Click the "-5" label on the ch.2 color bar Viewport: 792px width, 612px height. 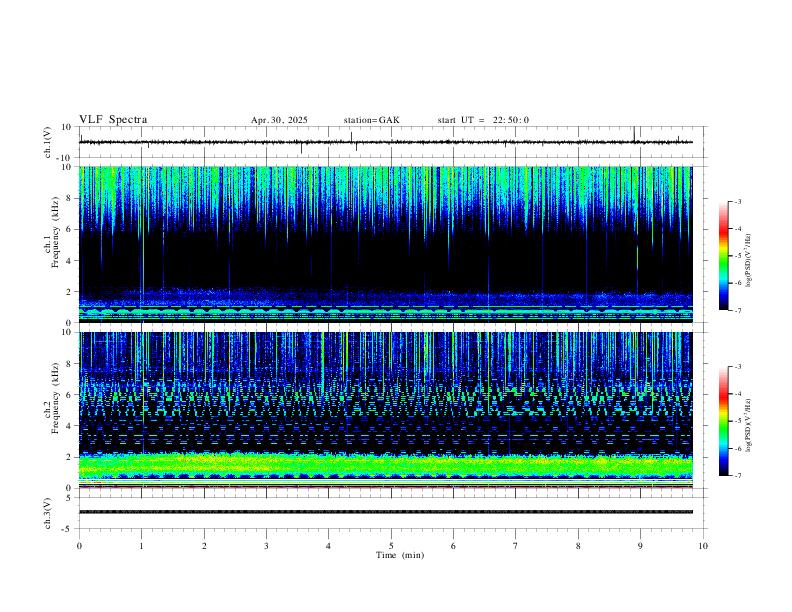click(x=738, y=421)
